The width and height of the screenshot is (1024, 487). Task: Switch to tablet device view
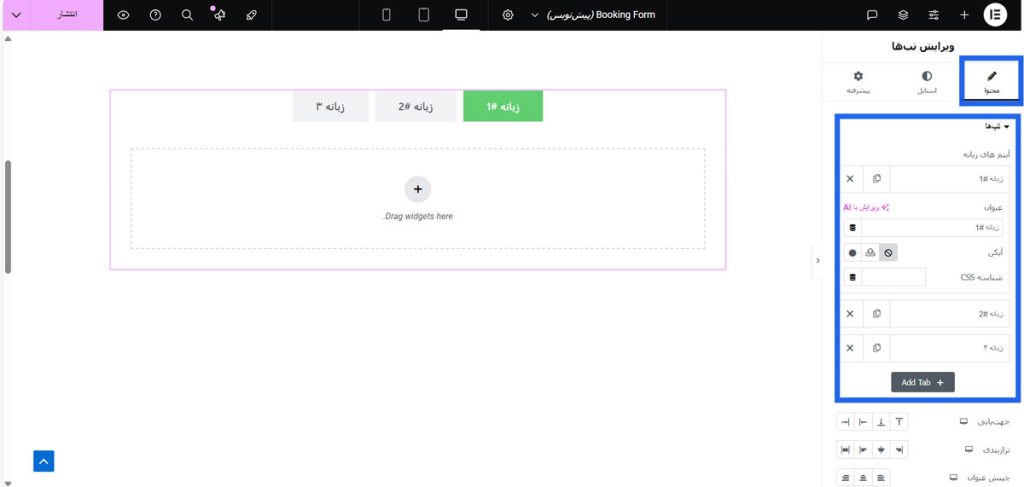(424, 15)
